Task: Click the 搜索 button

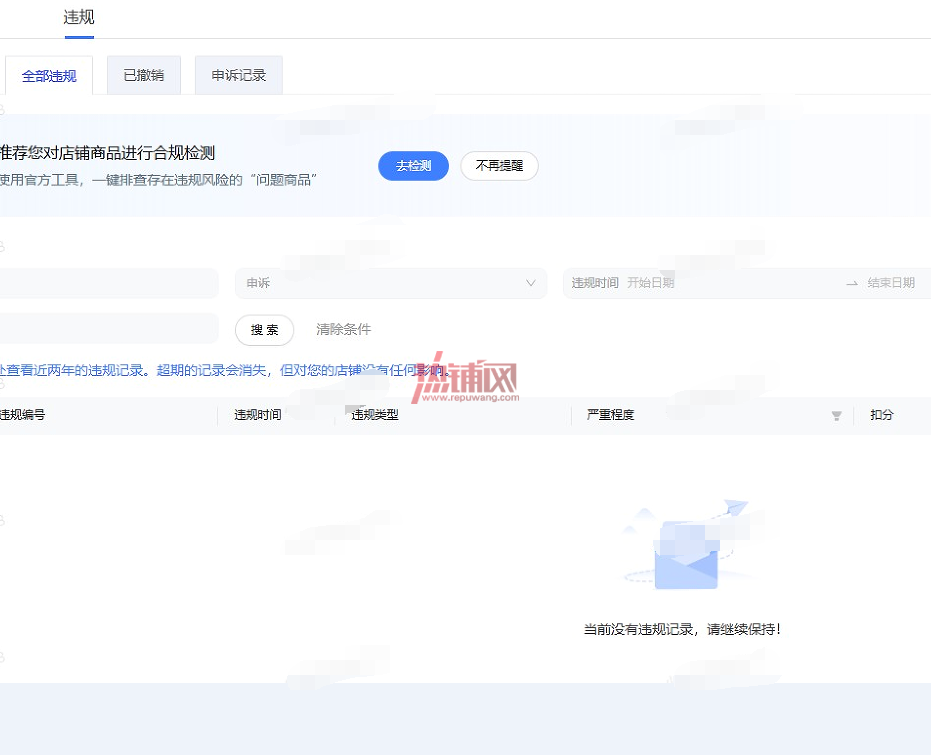Action: [x=264, y=330]
